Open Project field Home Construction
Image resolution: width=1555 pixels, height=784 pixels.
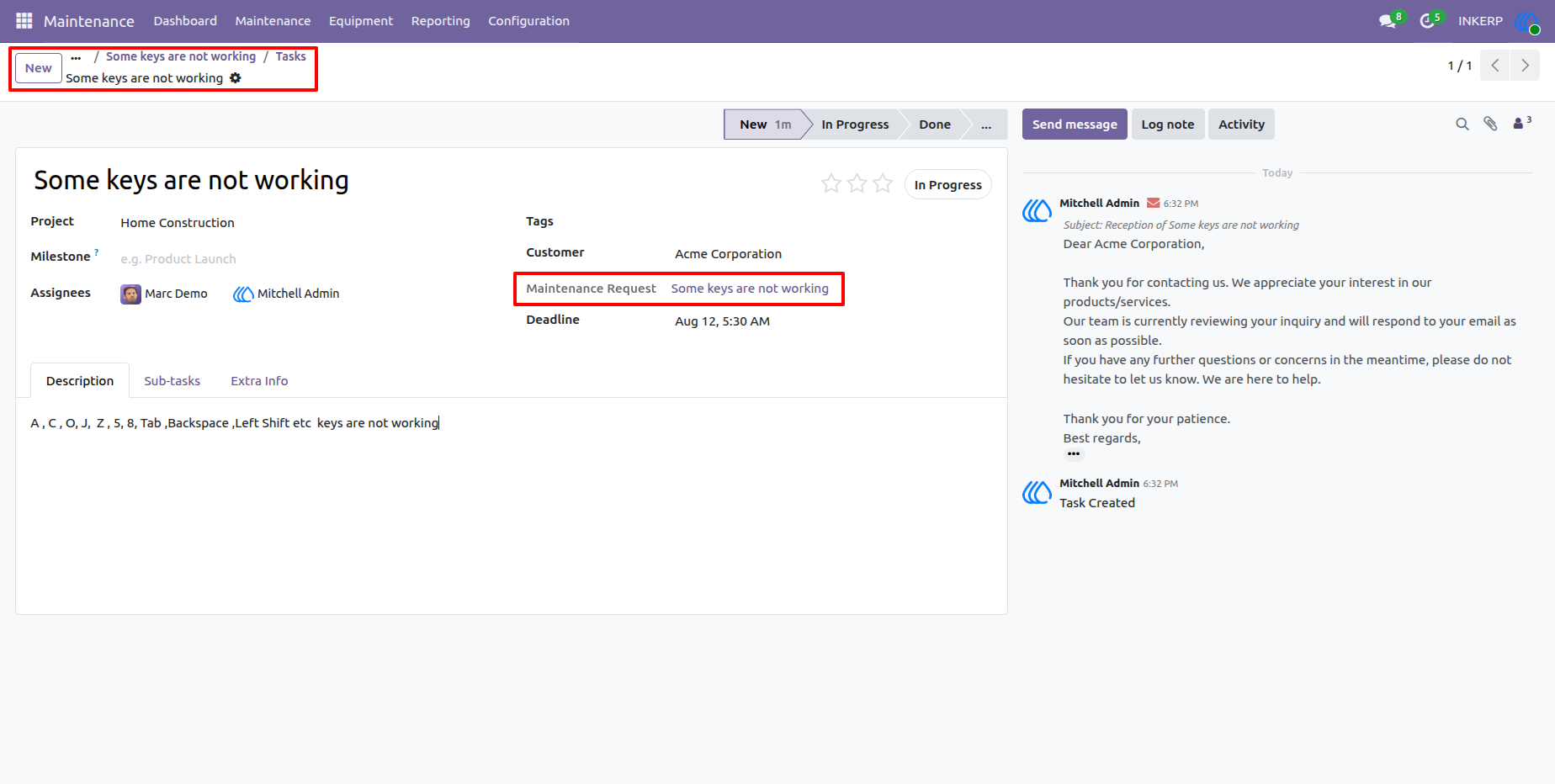[x=178, y=223]
